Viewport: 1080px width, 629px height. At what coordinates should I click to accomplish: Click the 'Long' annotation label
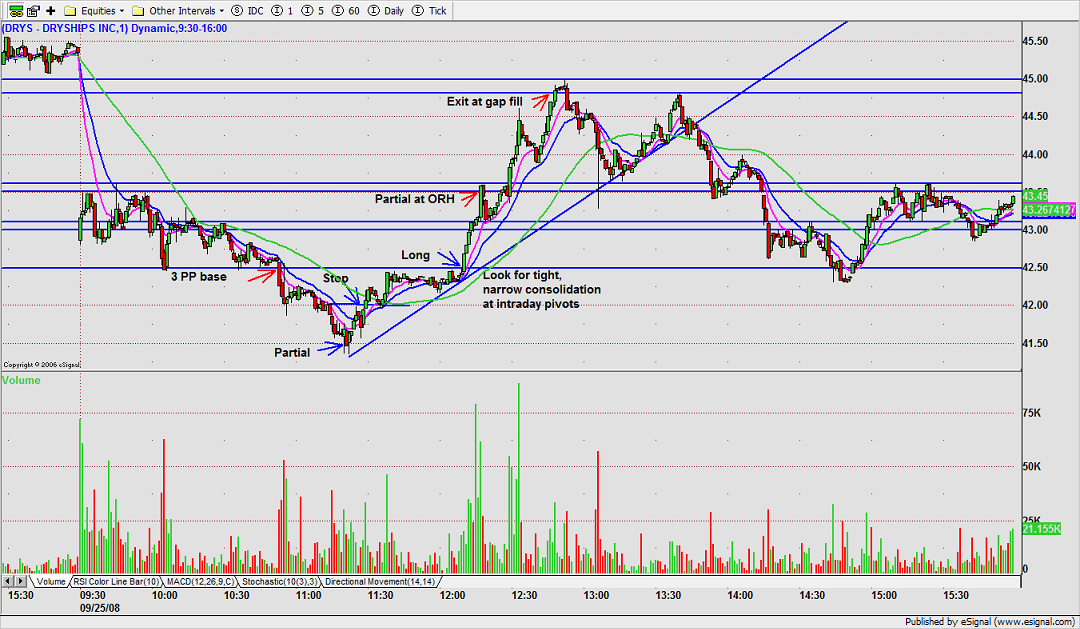point(415,255)
